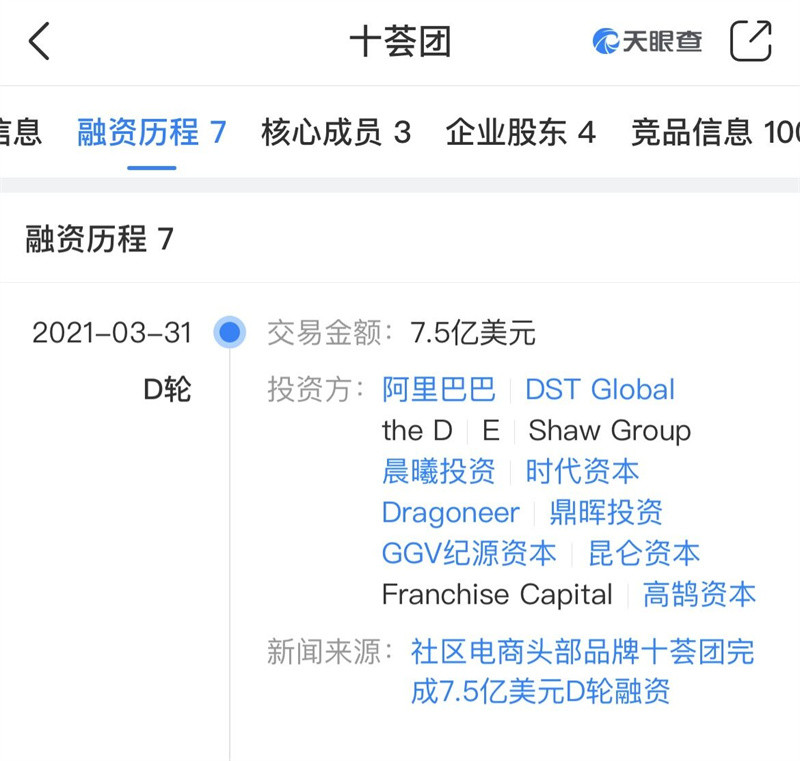Select the blue timeline dot for 2021-03-31

[x=230, y=332]
